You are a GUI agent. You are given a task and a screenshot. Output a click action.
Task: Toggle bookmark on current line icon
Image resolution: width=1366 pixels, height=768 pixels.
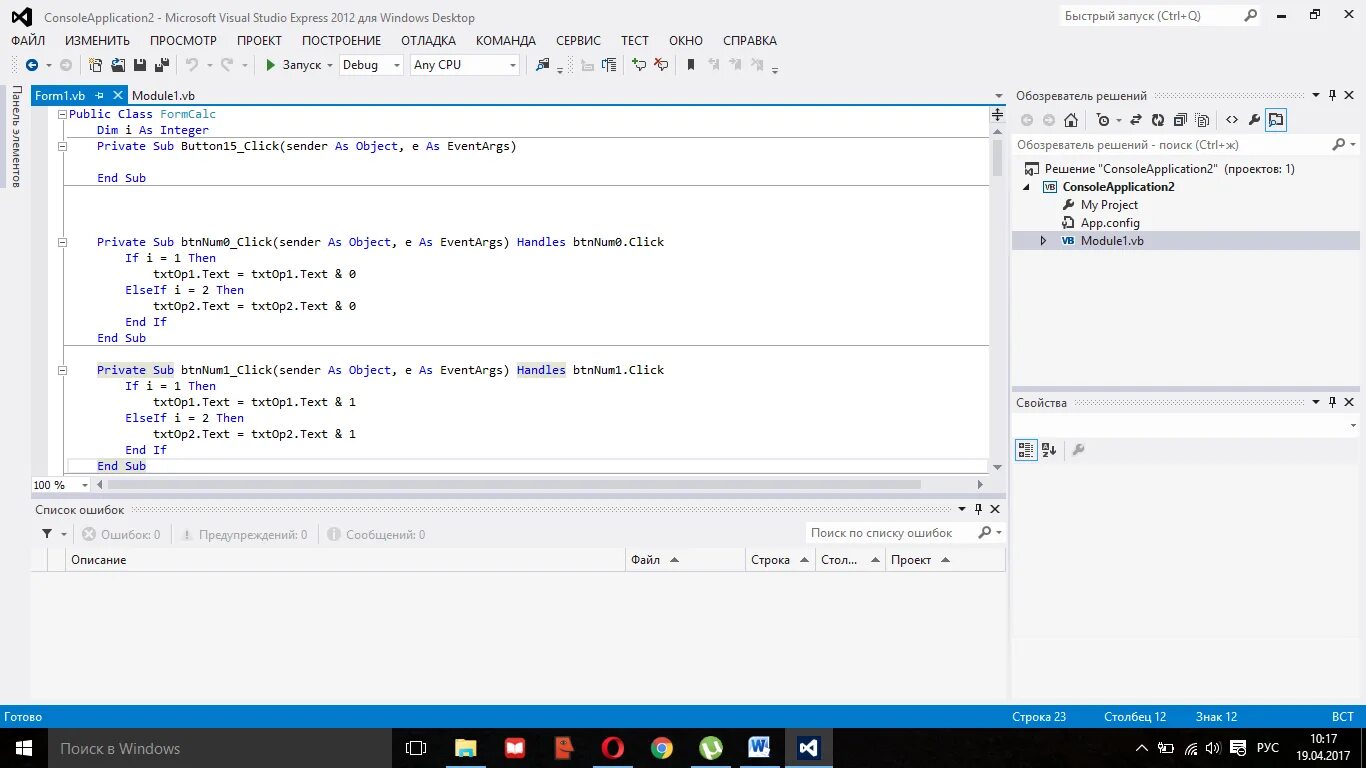pos(690,65)
